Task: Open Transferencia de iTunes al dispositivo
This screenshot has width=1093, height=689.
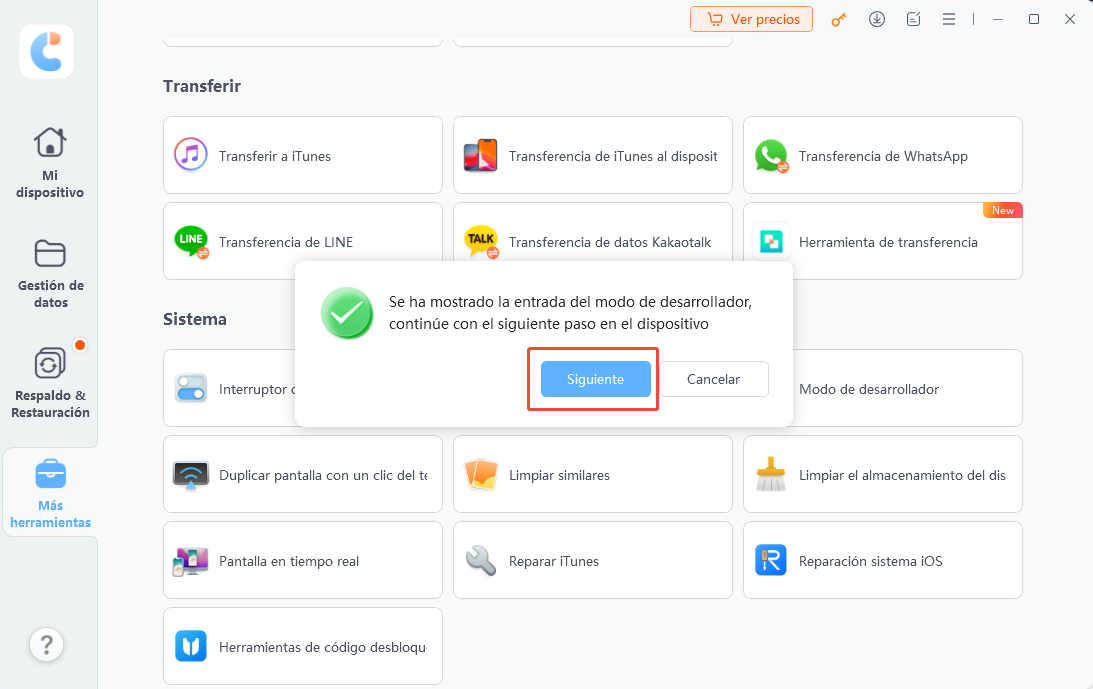Action: click(593, 155)
